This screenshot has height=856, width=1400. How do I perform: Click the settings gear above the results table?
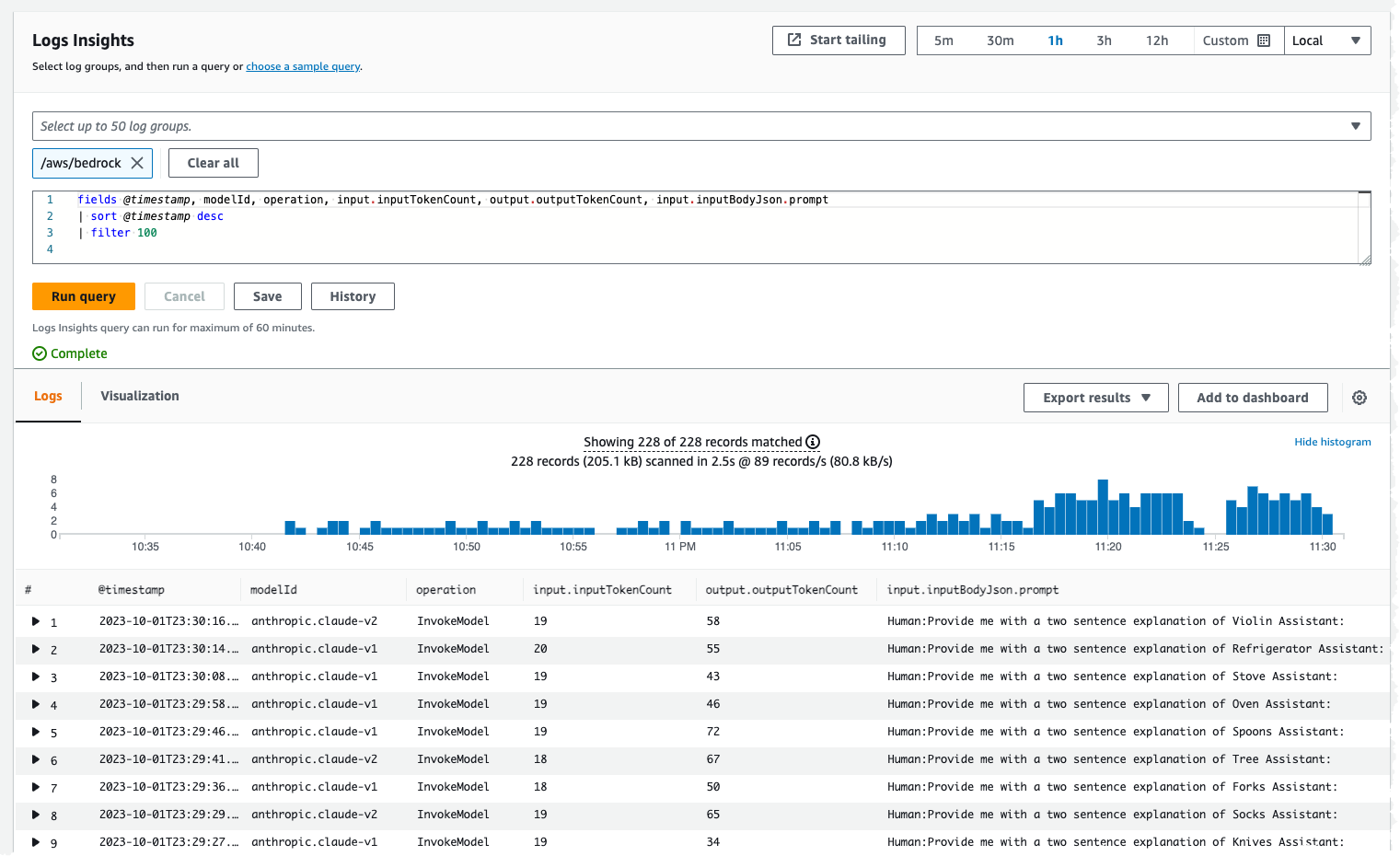(x=1360, y=397)
